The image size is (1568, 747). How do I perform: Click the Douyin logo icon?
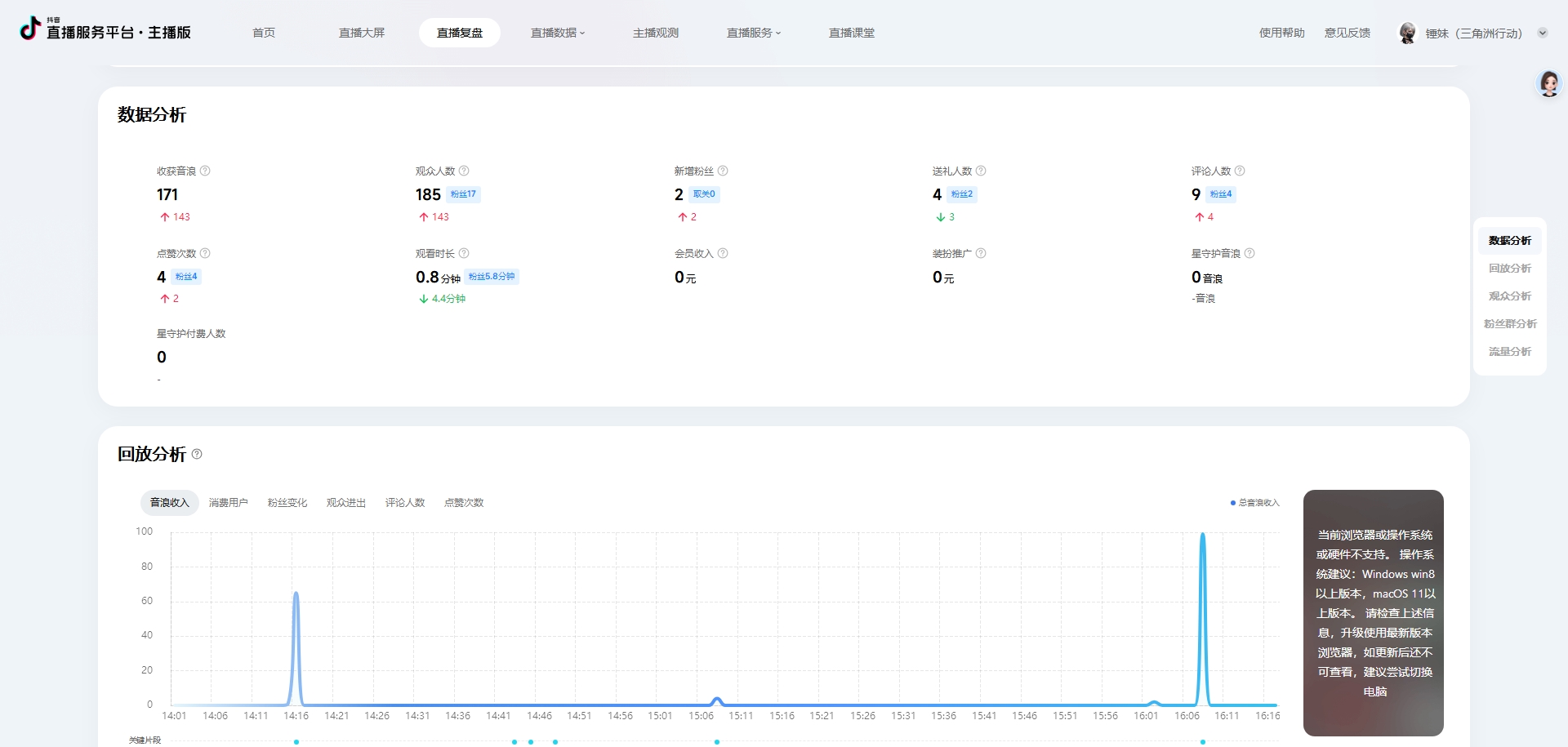pos(30,29)
